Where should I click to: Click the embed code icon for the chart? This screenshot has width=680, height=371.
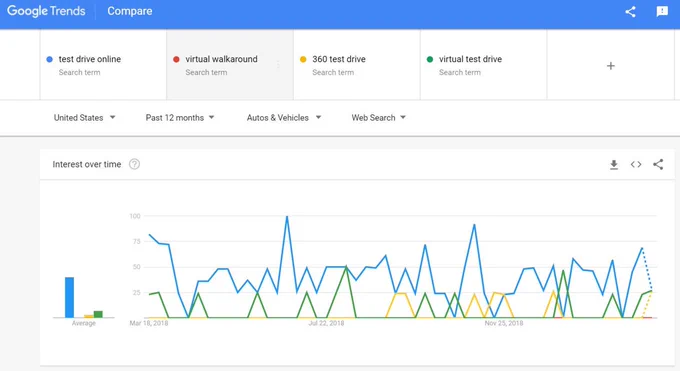click(x=636, y=164)
